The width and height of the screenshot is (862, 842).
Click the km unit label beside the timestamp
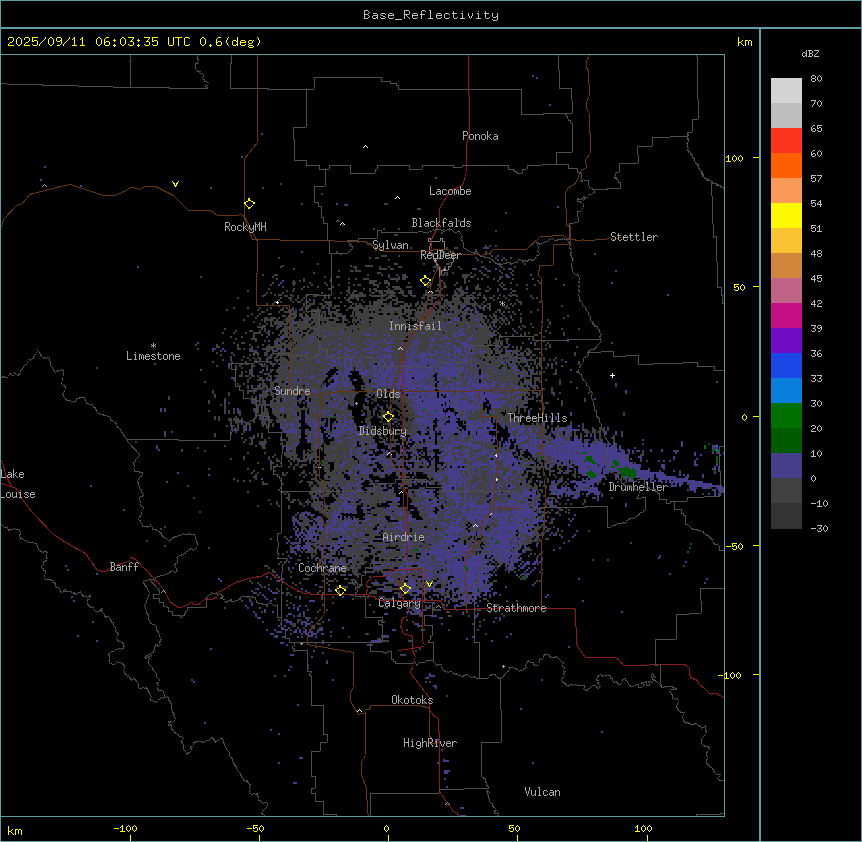pos(745,42)
